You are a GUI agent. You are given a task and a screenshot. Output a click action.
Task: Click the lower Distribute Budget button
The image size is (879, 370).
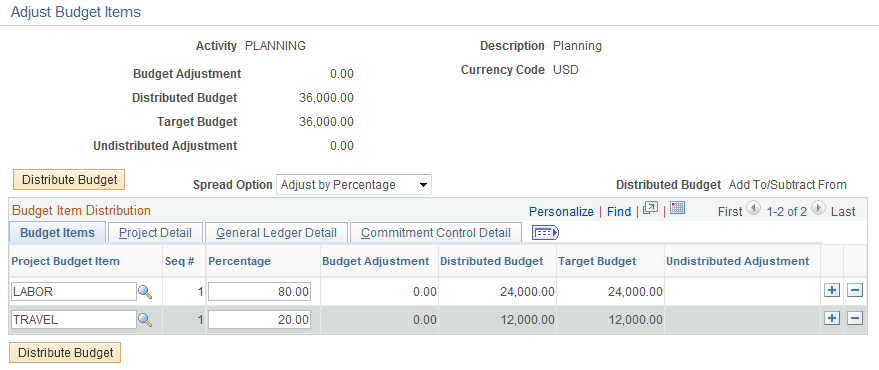[x=66, y=353]
